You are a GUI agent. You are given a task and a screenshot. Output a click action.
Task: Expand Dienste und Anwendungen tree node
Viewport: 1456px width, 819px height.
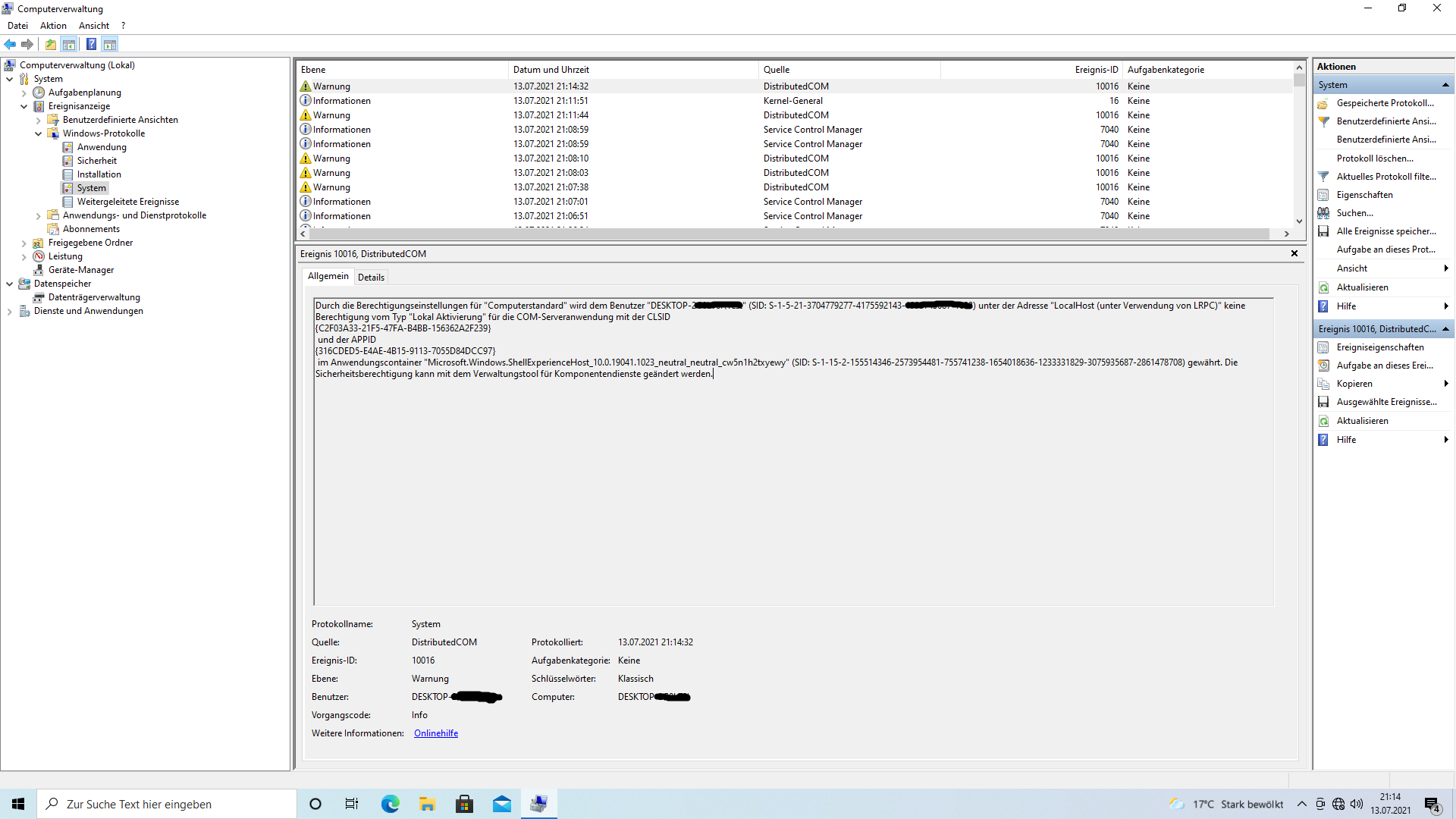[10, 311]
